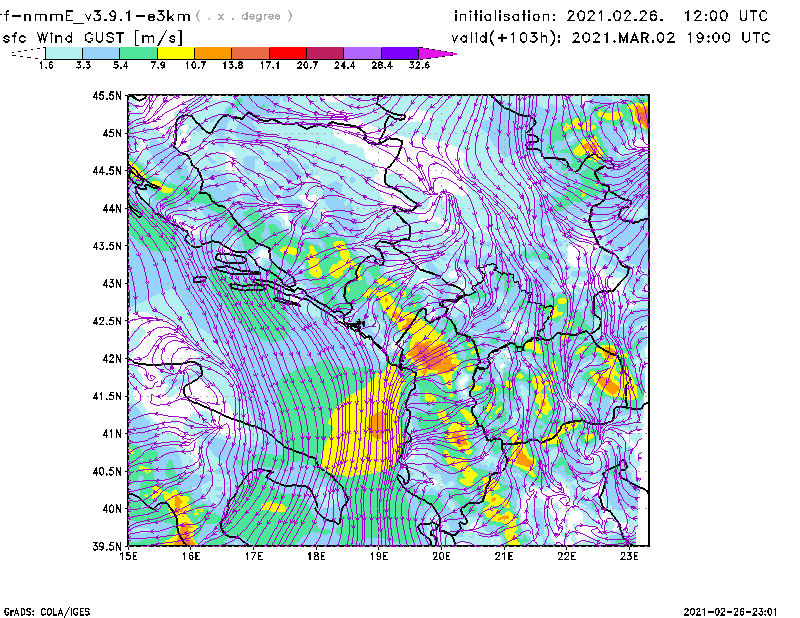This screenshot has width=800, height=618.
Task: Click the '18E' longitude label
Action: (316, 556)
